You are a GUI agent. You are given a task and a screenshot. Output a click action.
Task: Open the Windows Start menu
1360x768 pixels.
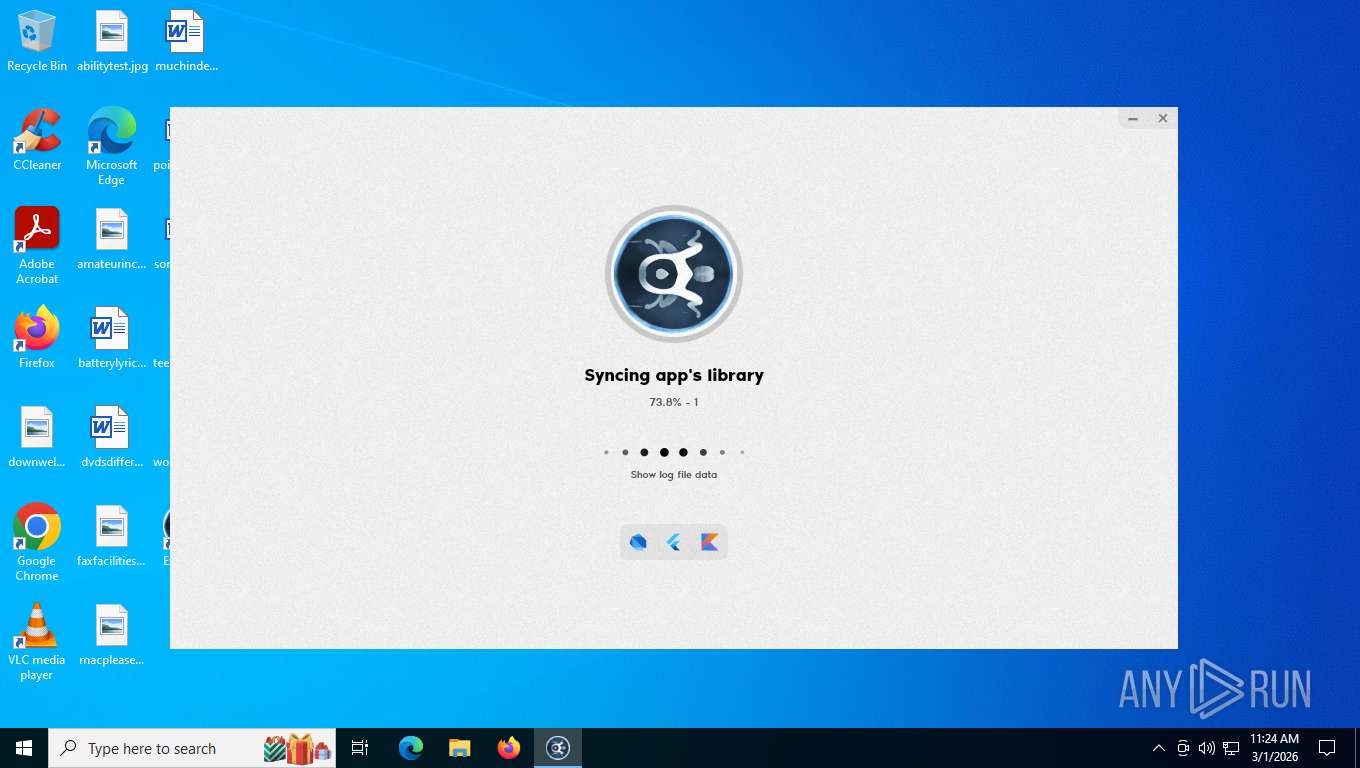coord(24,748)
